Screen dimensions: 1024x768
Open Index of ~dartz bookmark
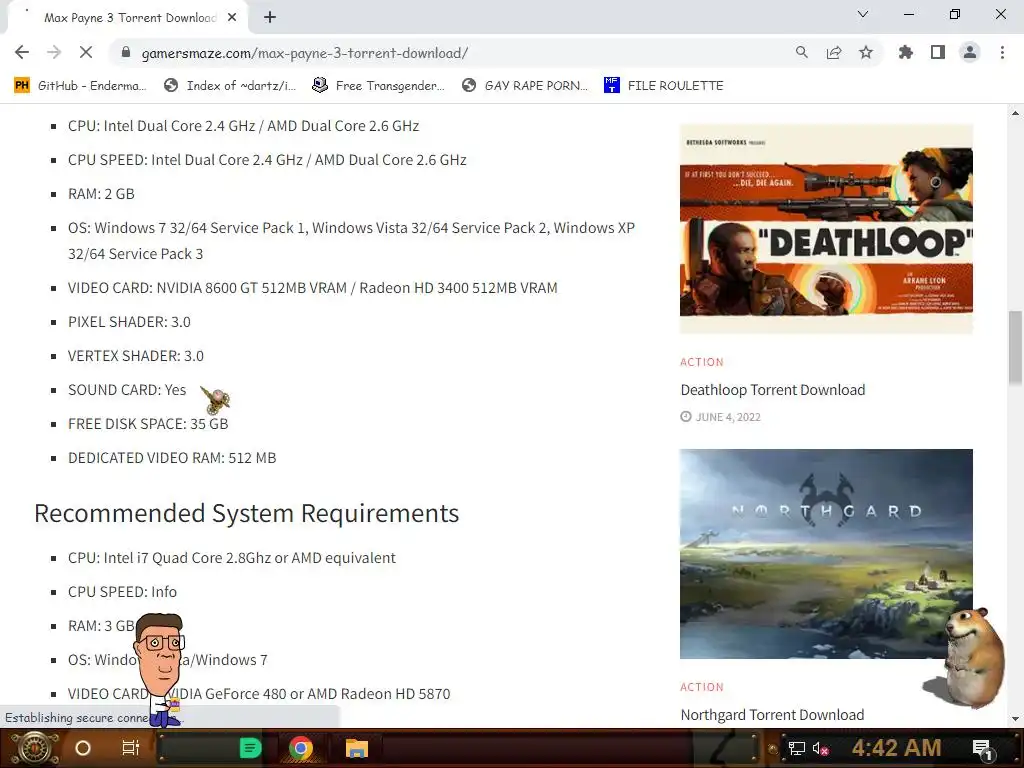click(x=230, y=86)
